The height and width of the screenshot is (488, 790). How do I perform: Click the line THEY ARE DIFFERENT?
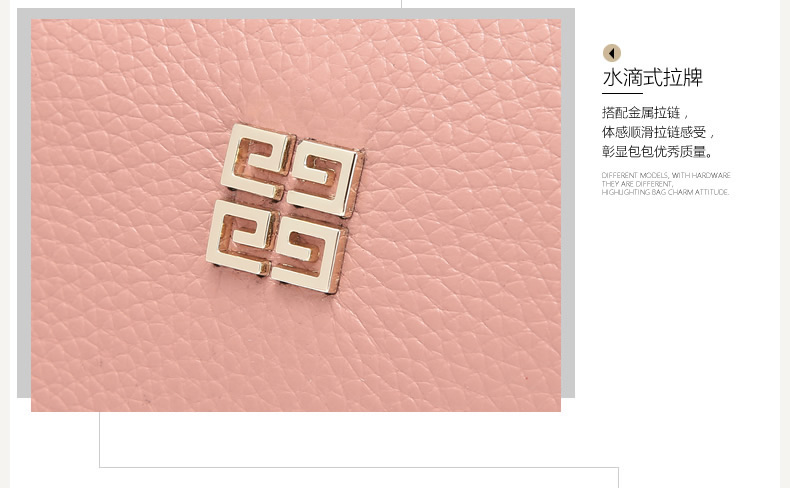pos(637,184)
